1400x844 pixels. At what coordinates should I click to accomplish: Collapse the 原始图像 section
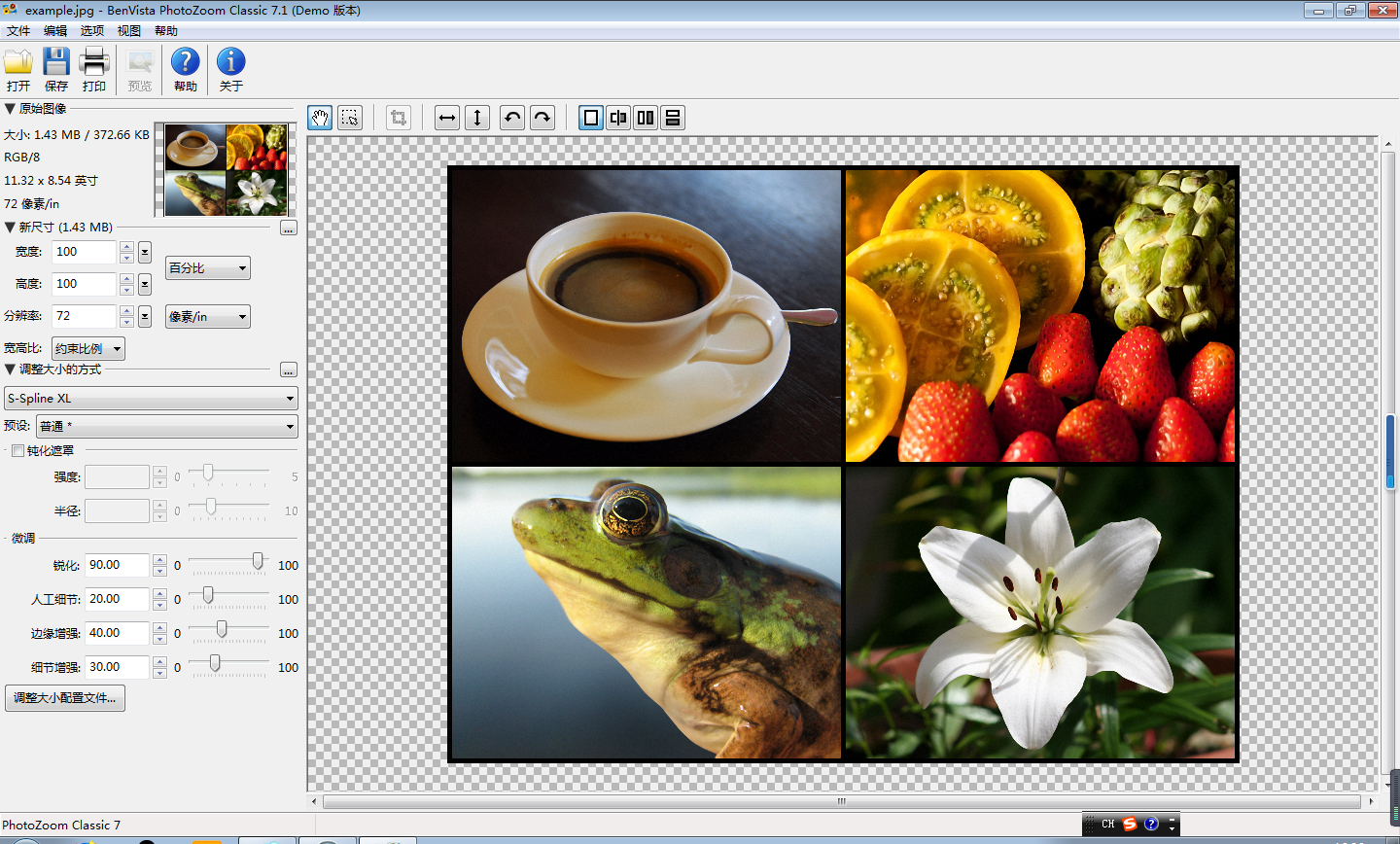point(10,109)
